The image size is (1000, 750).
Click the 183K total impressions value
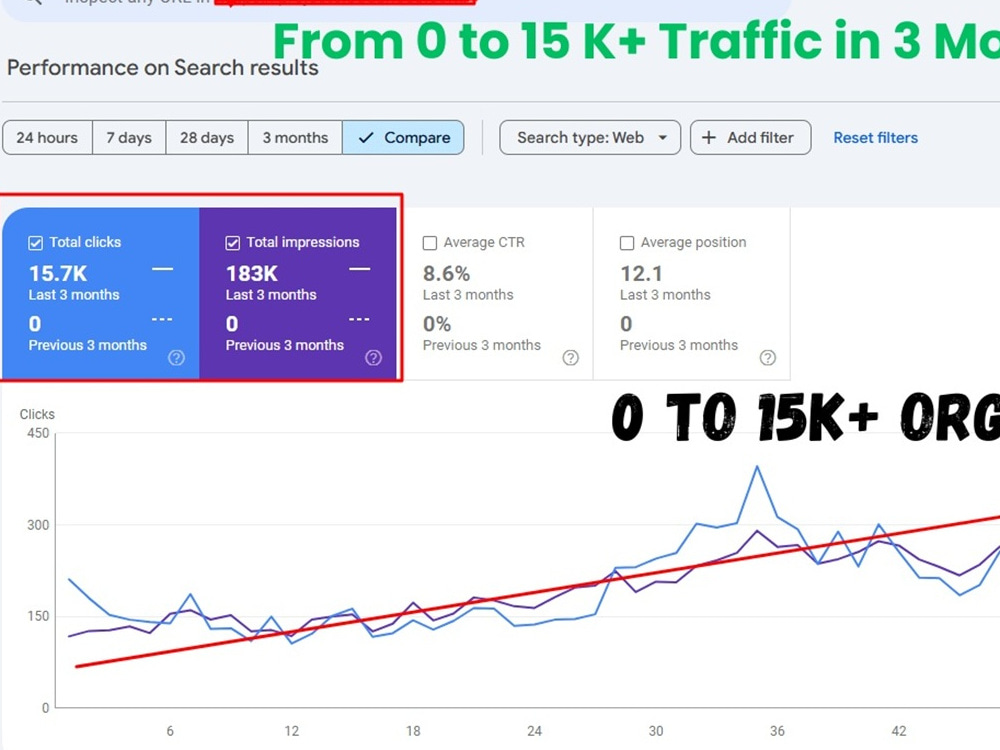click(x=252, y=274)
